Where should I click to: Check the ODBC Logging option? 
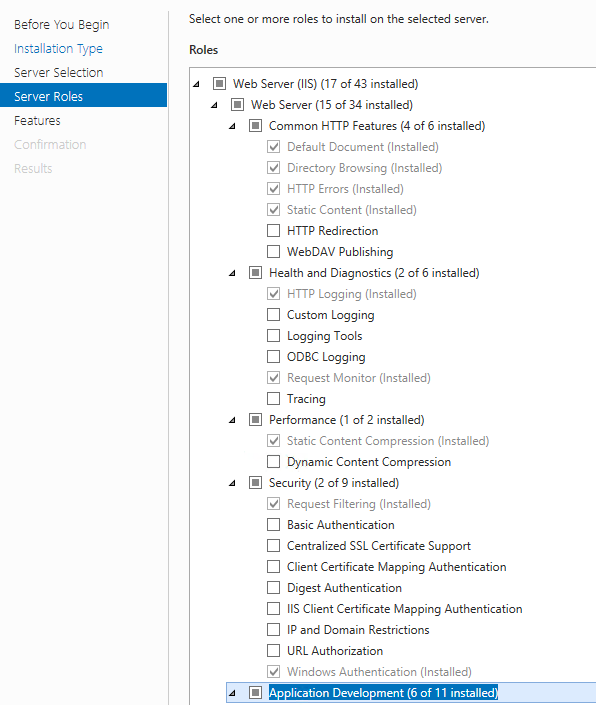273,357
